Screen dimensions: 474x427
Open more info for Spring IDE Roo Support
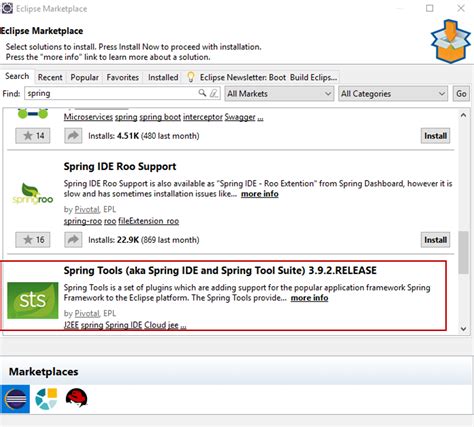[x=260, y=194]
